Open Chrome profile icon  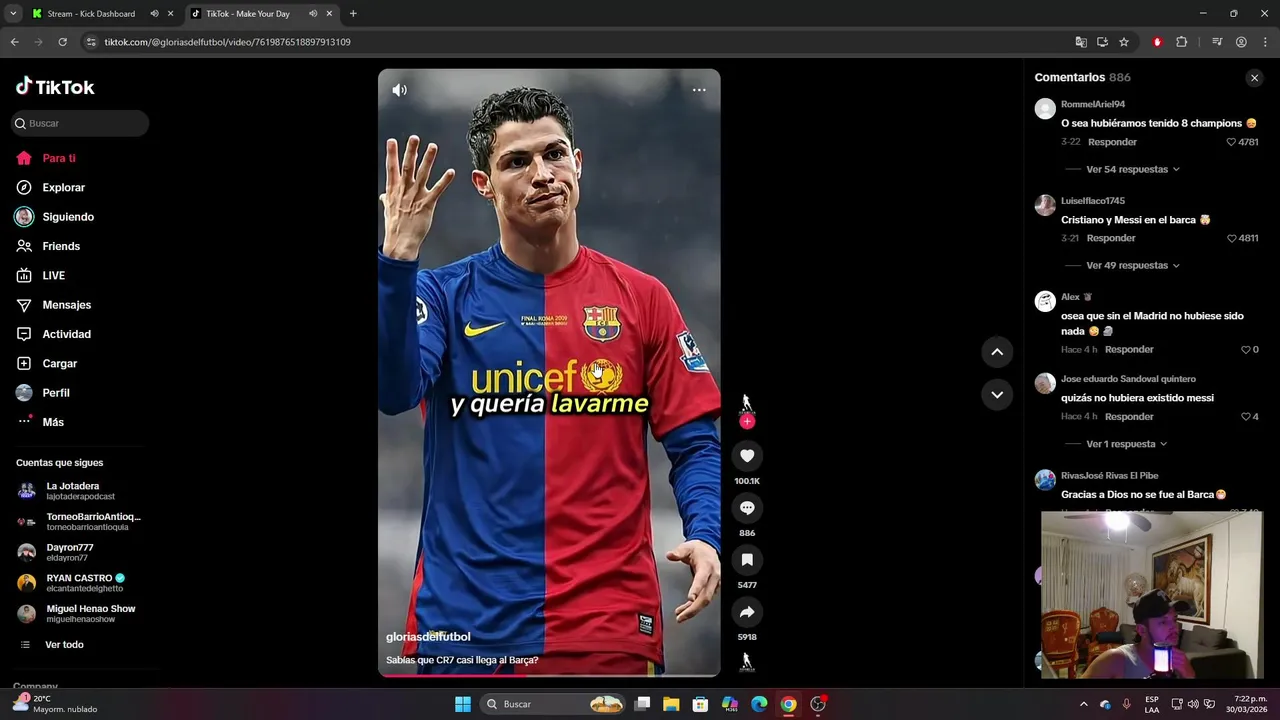pos(1241,42)
